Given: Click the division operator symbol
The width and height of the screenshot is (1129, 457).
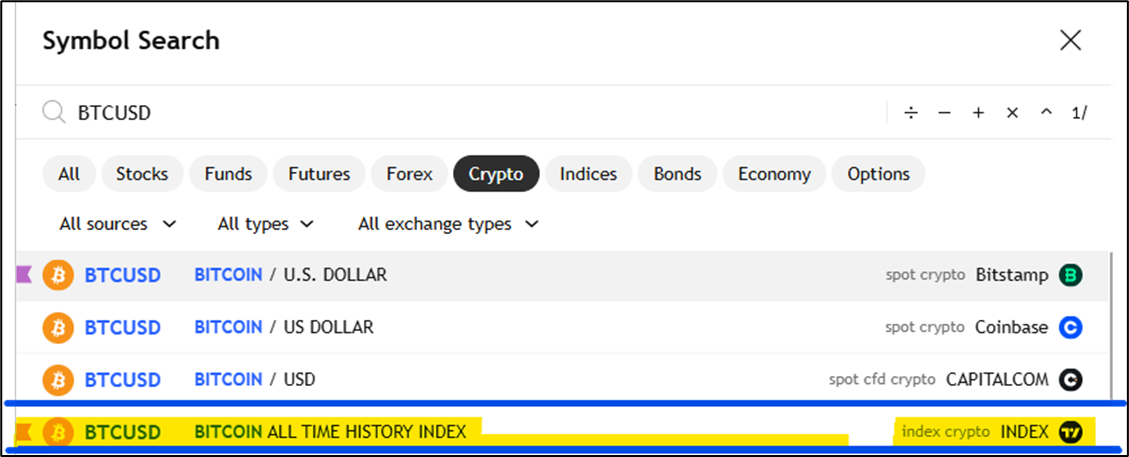Looking at the screenshot, I should pyautogui.click(x=911, y=113).
